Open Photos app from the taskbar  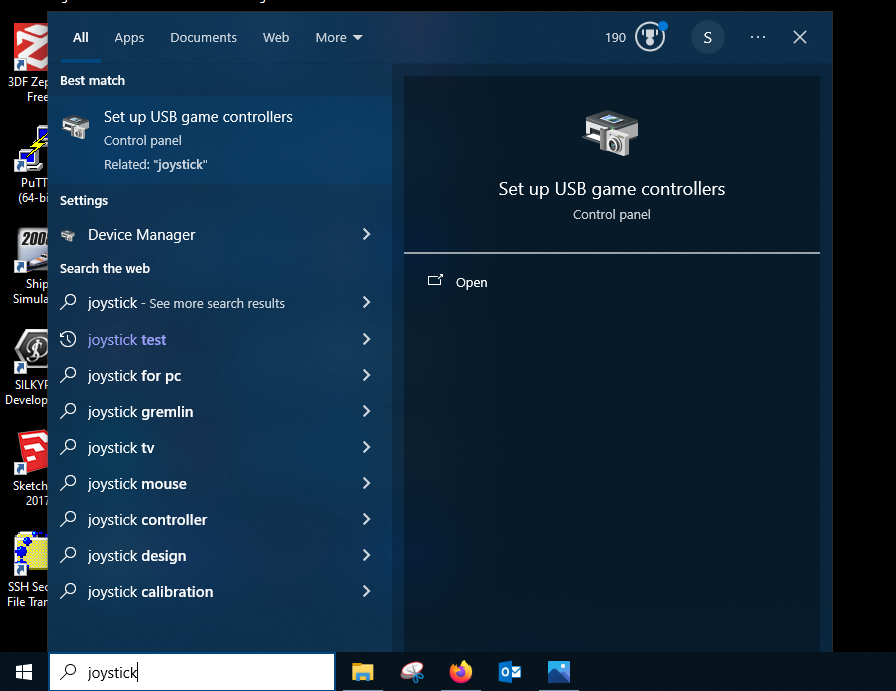click(x=559, y=672)
